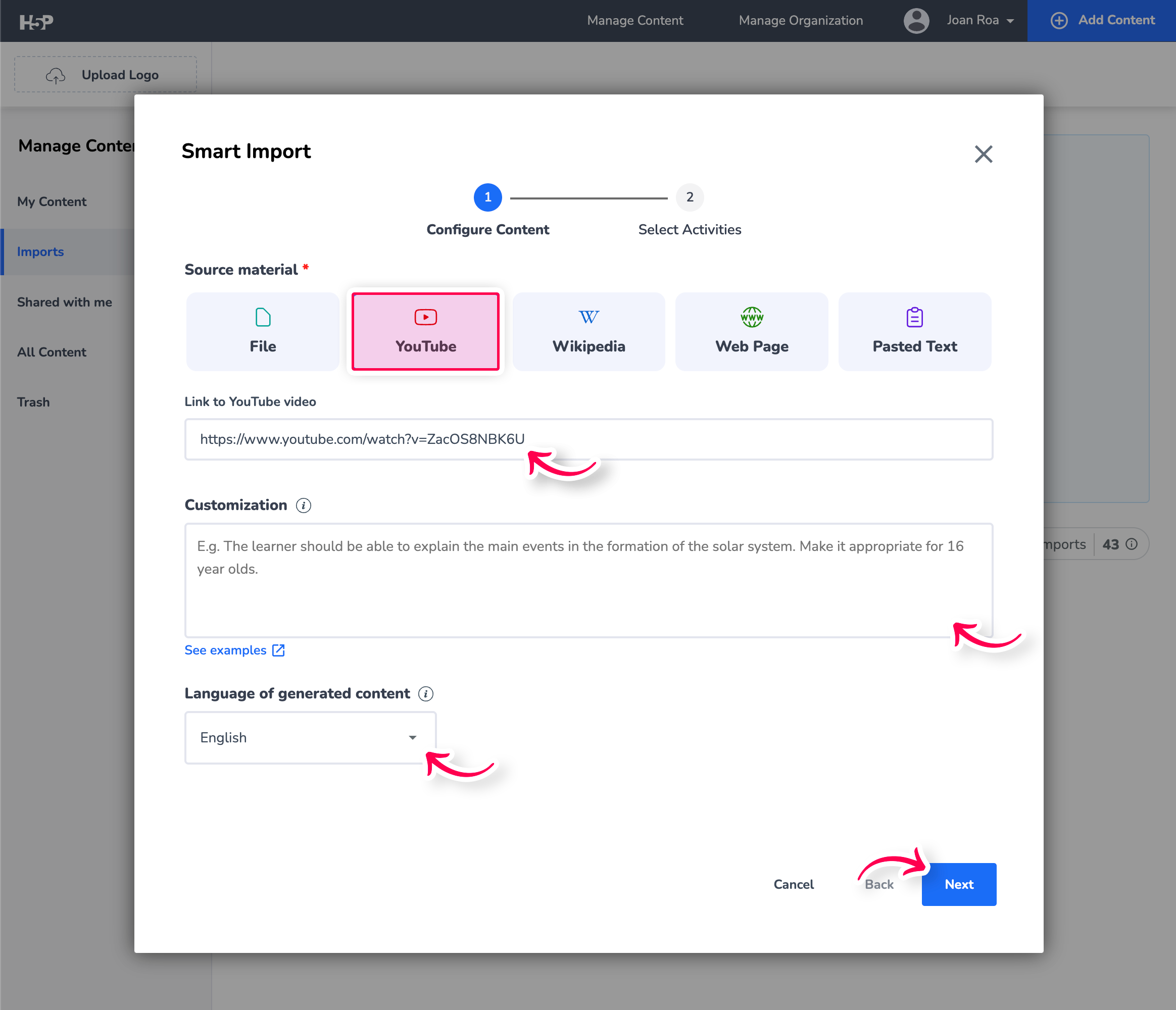Open the English language dropdown

click(310, 738)
